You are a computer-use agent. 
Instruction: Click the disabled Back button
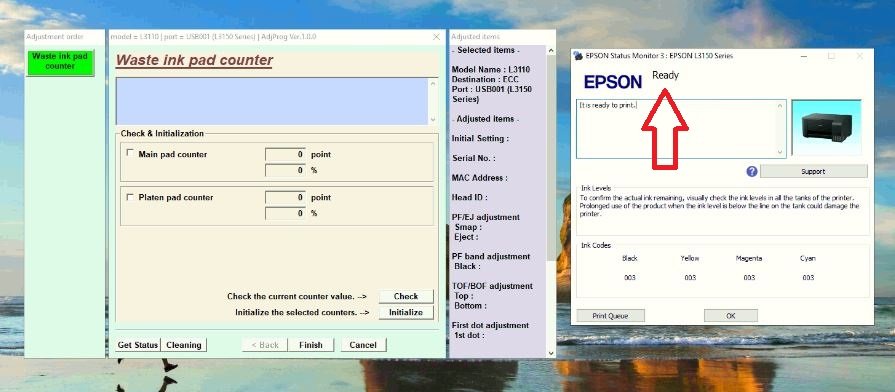(x=265, y=345)
